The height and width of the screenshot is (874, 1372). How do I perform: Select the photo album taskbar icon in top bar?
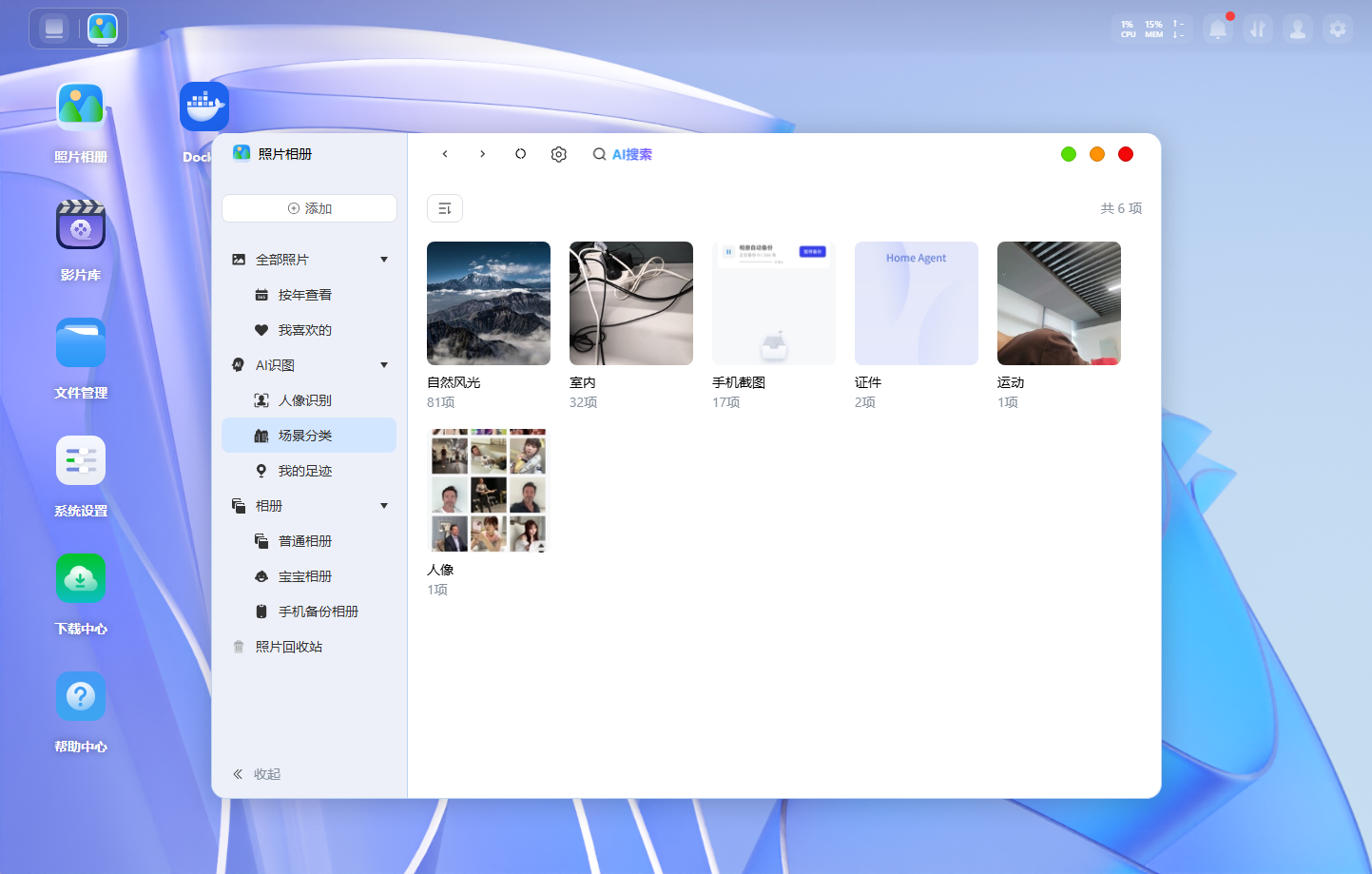[x=103, y=29]
